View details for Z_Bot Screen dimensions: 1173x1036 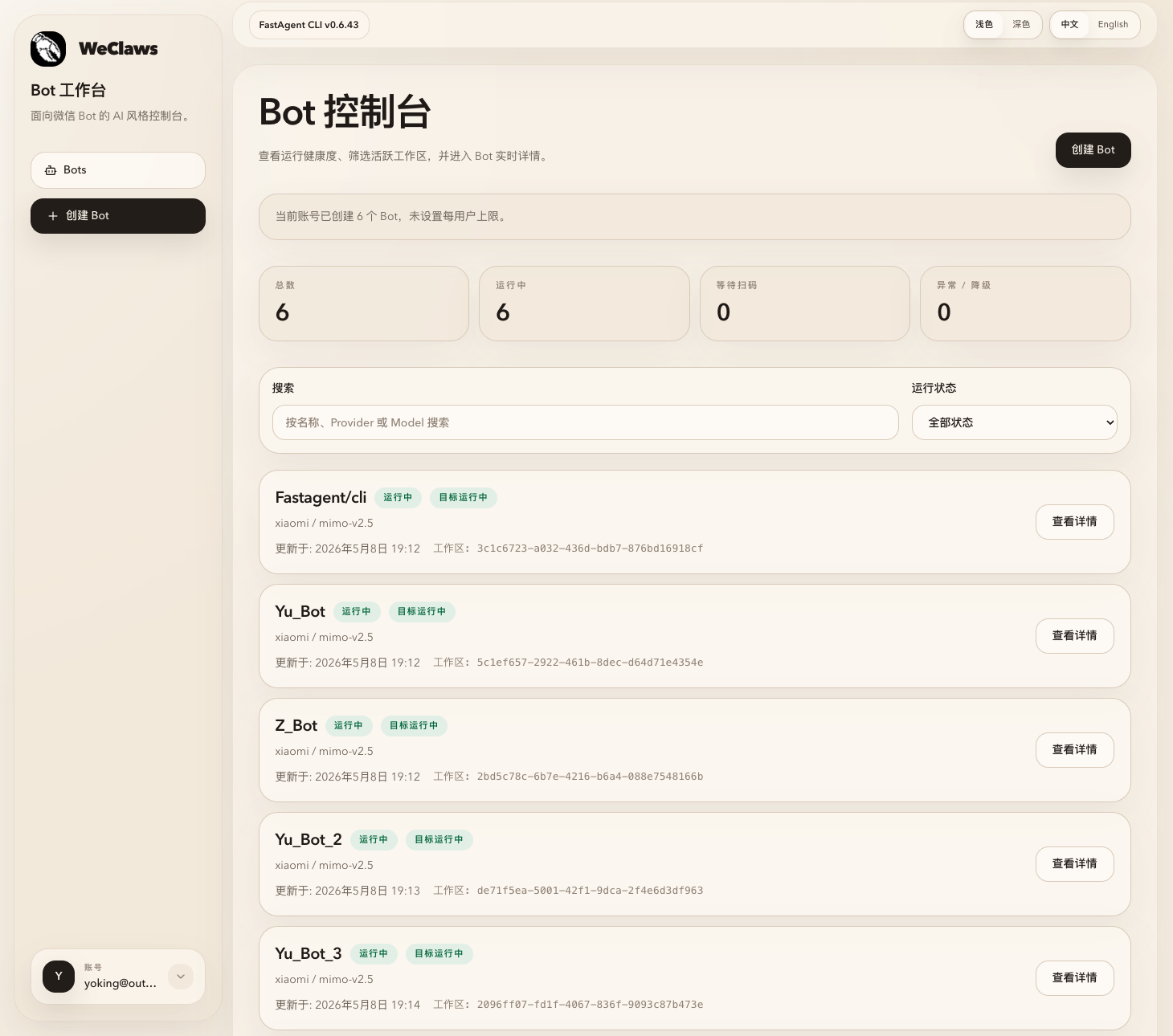1075,750
